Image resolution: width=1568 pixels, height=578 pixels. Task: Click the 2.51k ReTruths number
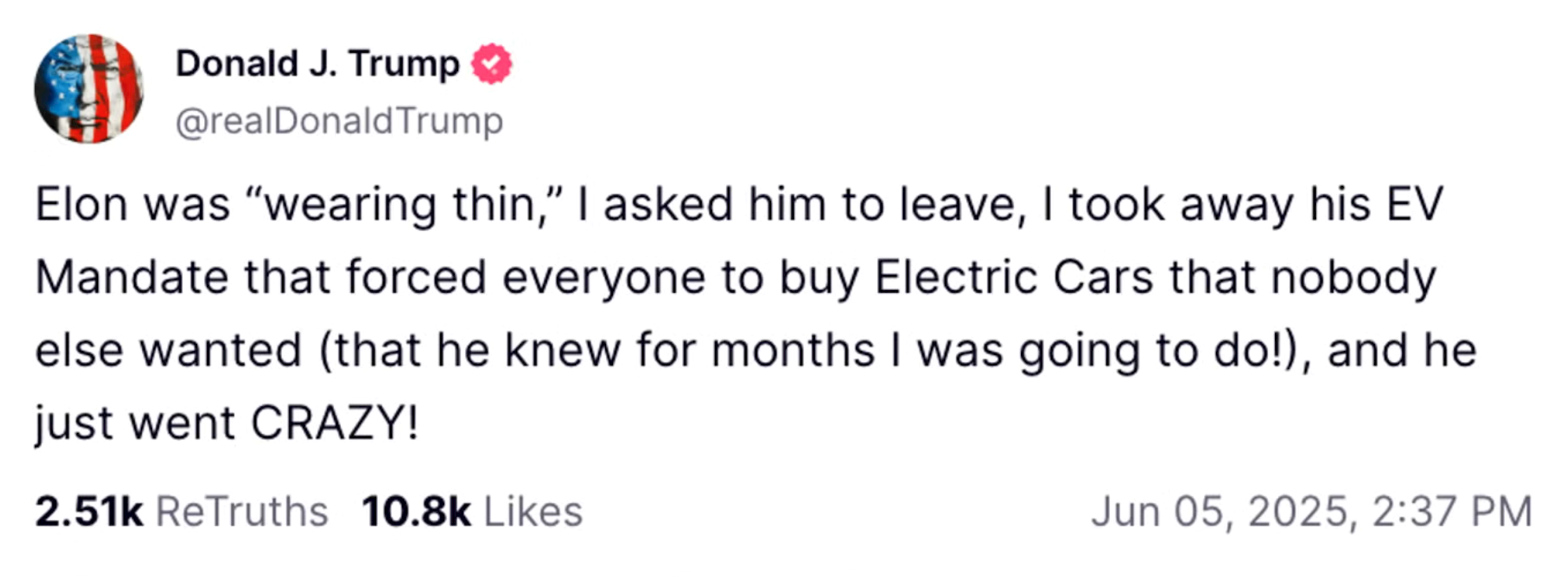point(89,512)
